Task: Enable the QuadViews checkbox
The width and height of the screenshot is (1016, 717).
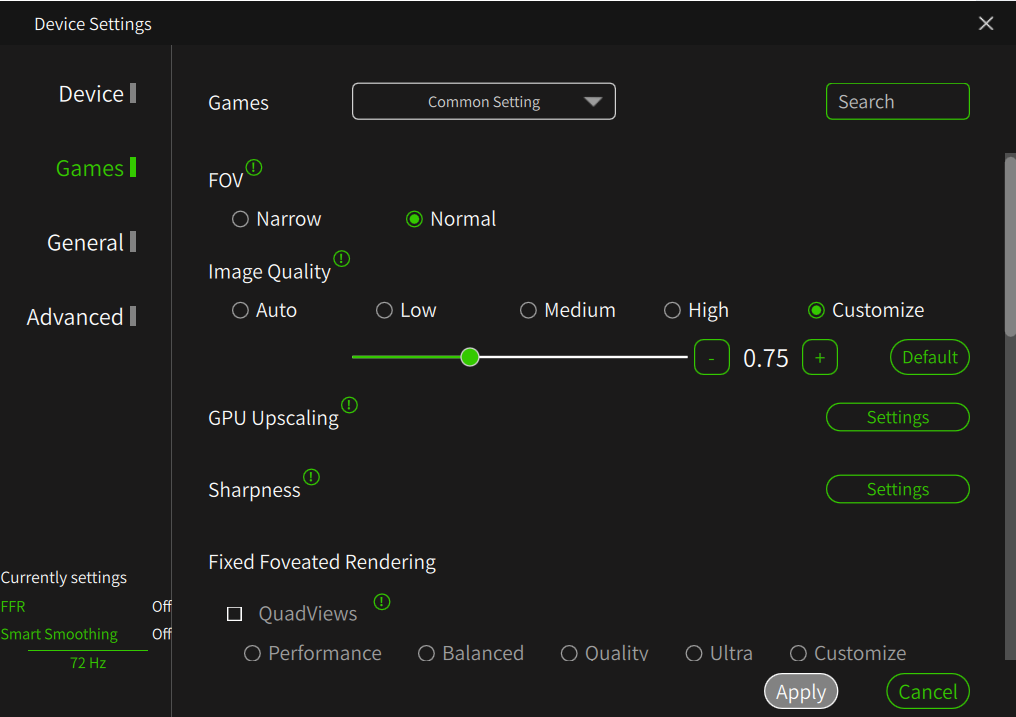Action: point(235,614)
